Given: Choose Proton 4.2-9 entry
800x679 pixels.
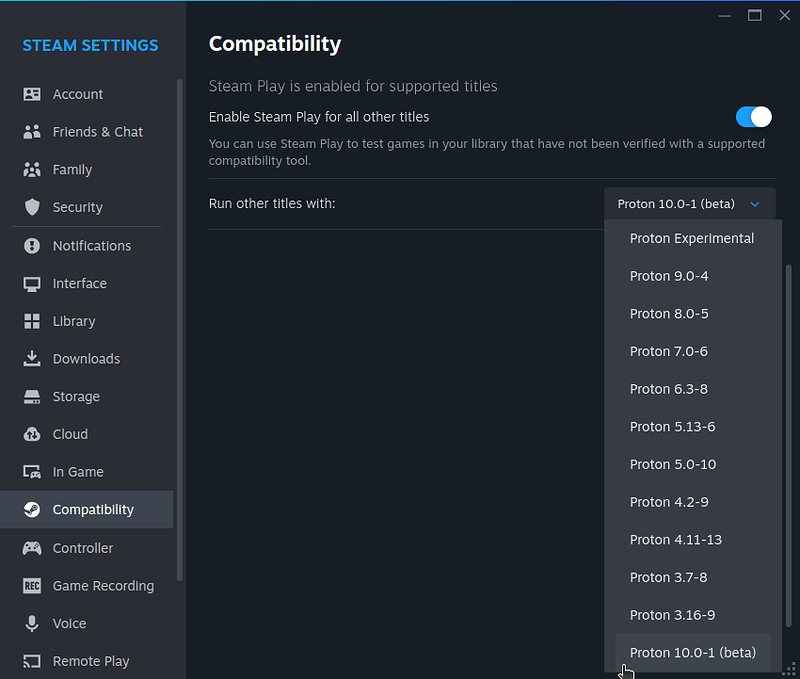Looking at the screenshot, I should [692, 502].
